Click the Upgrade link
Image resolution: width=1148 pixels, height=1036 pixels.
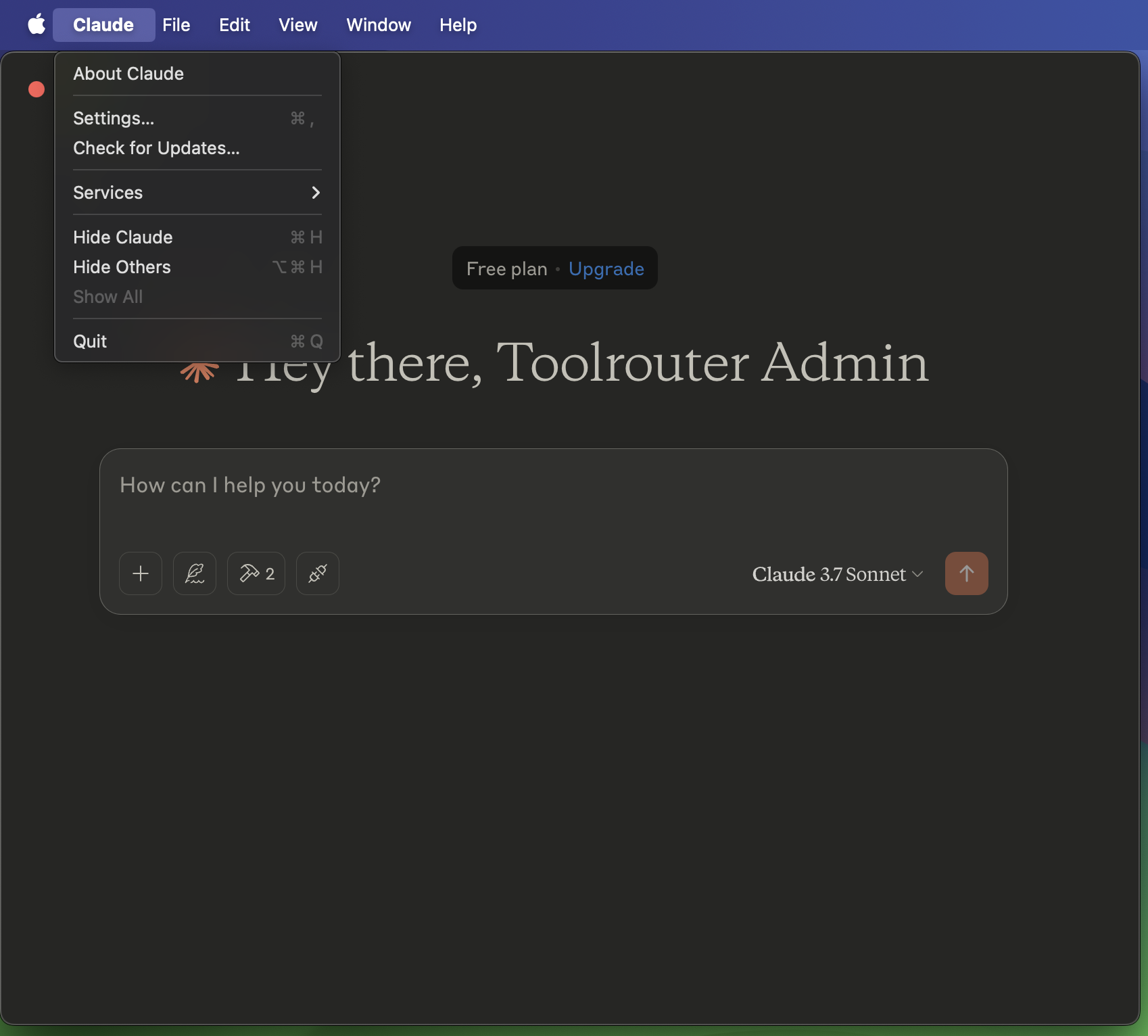[606, 268]
